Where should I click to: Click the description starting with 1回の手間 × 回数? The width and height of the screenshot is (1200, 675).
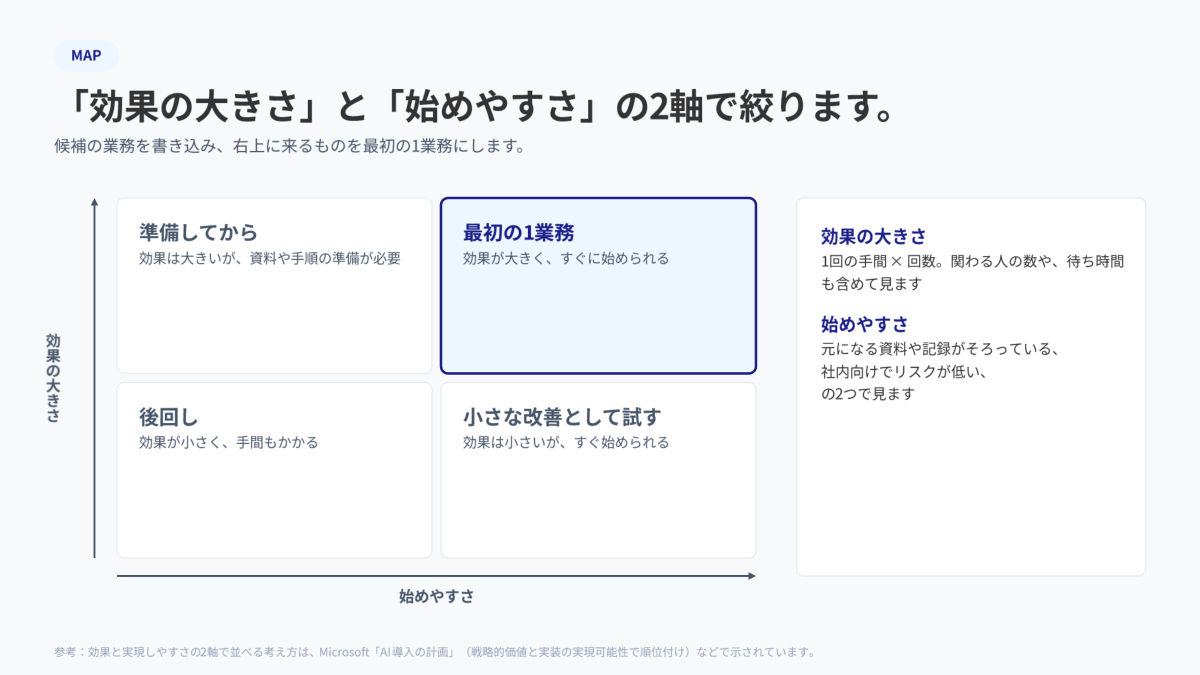point(972,272)
